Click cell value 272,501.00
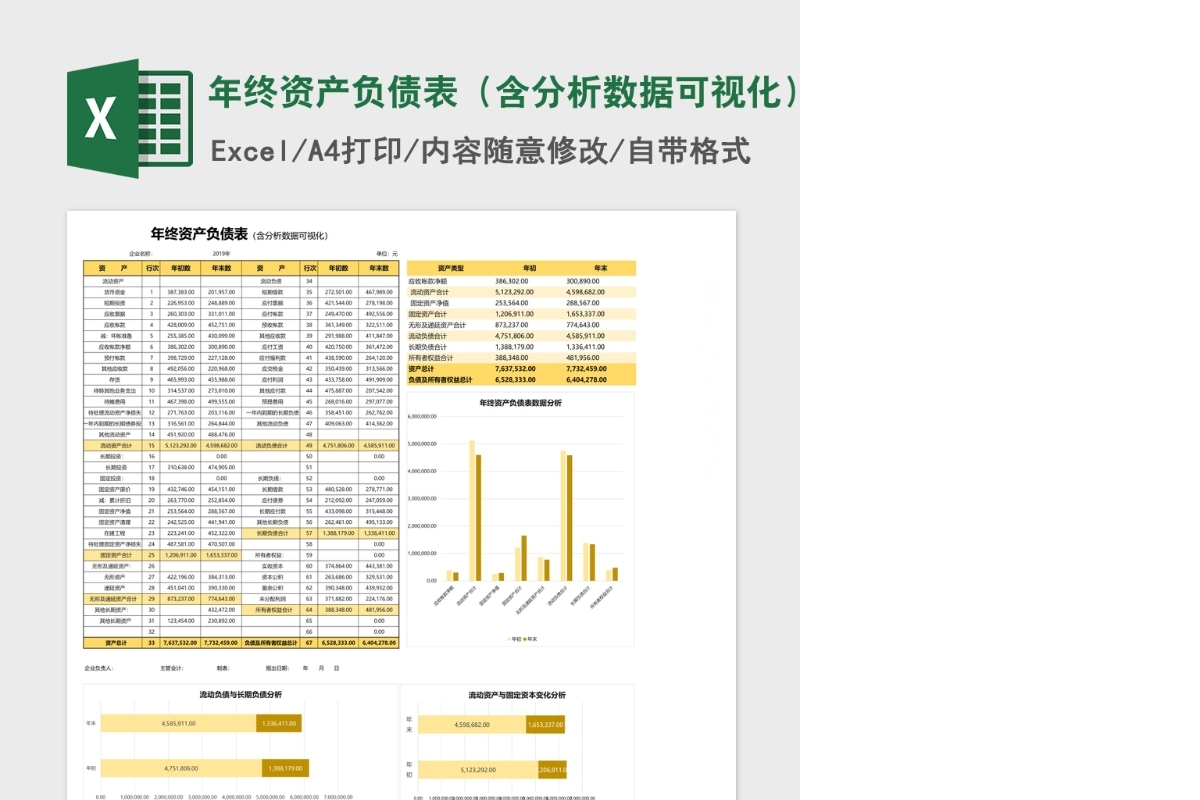This screenshot has height=800, width=1200. coord(339,292)
